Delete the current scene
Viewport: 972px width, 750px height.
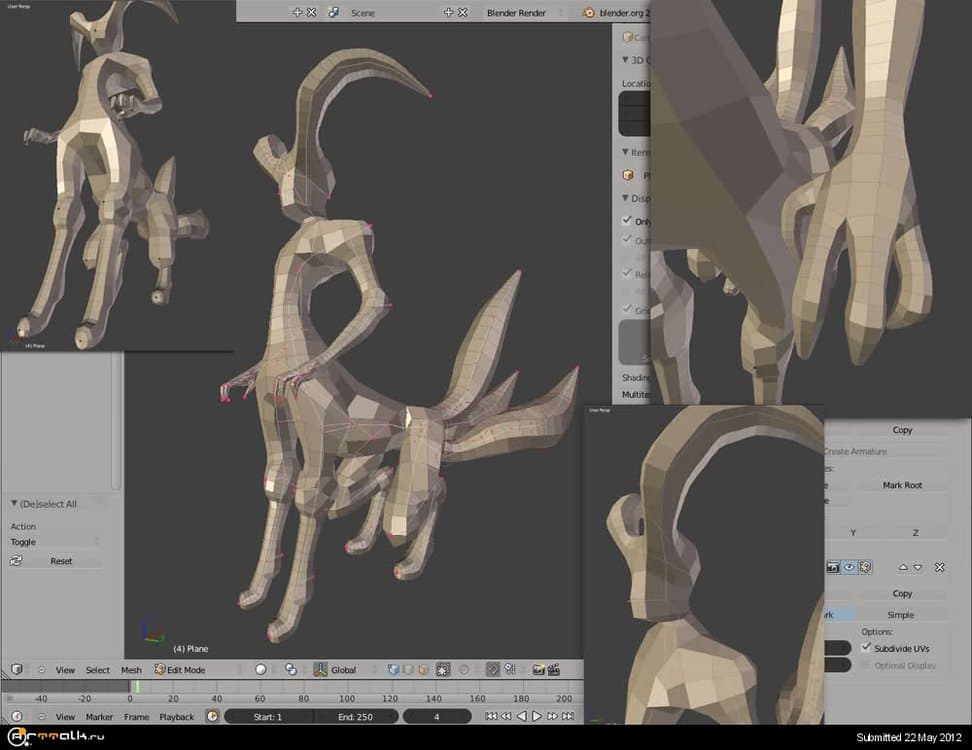click(x=462, y=12)
